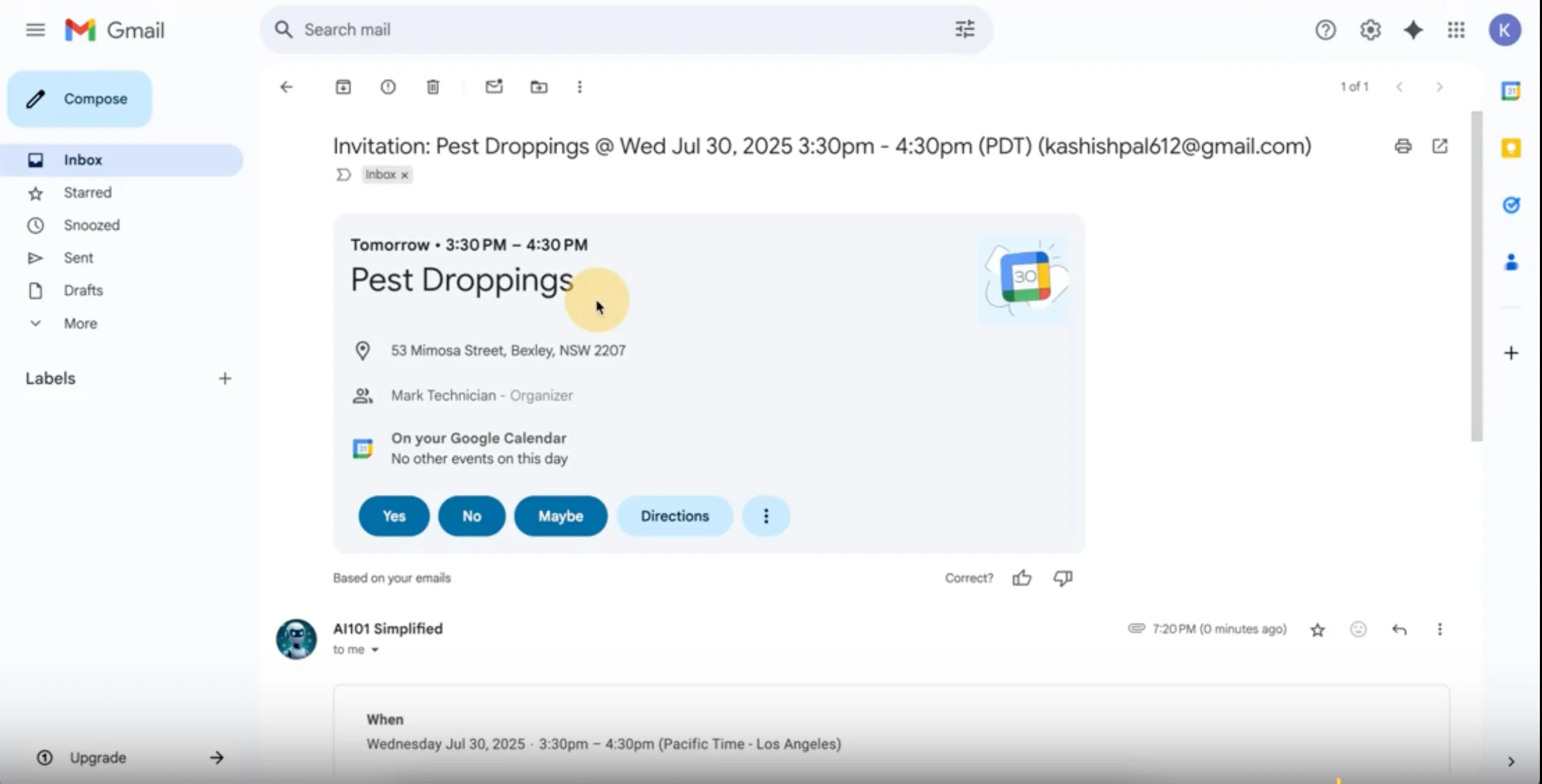Move email to a folder
The height and width of the screenshot is (784, 1542).
point(539,87)
